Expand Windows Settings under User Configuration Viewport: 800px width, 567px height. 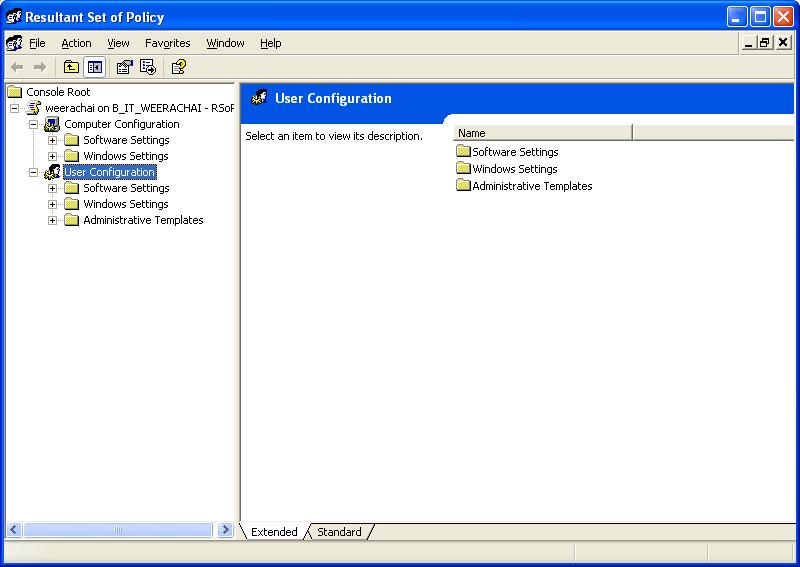click(53, 204)
